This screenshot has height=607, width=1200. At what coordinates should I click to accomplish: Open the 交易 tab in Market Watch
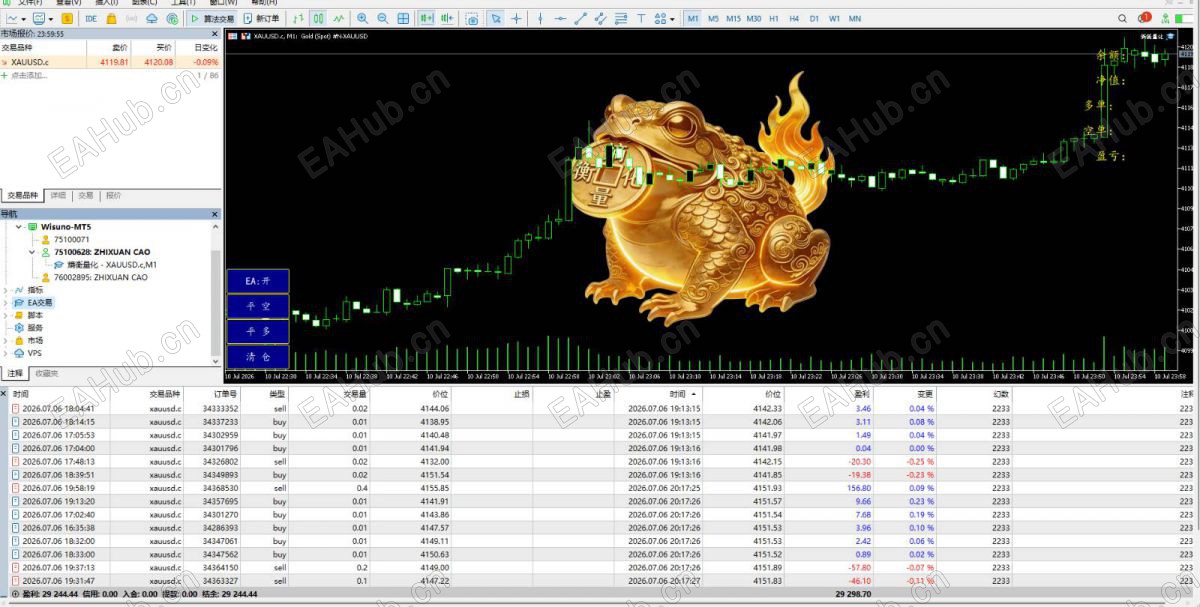pyautogui.click(x=86, y=196)
